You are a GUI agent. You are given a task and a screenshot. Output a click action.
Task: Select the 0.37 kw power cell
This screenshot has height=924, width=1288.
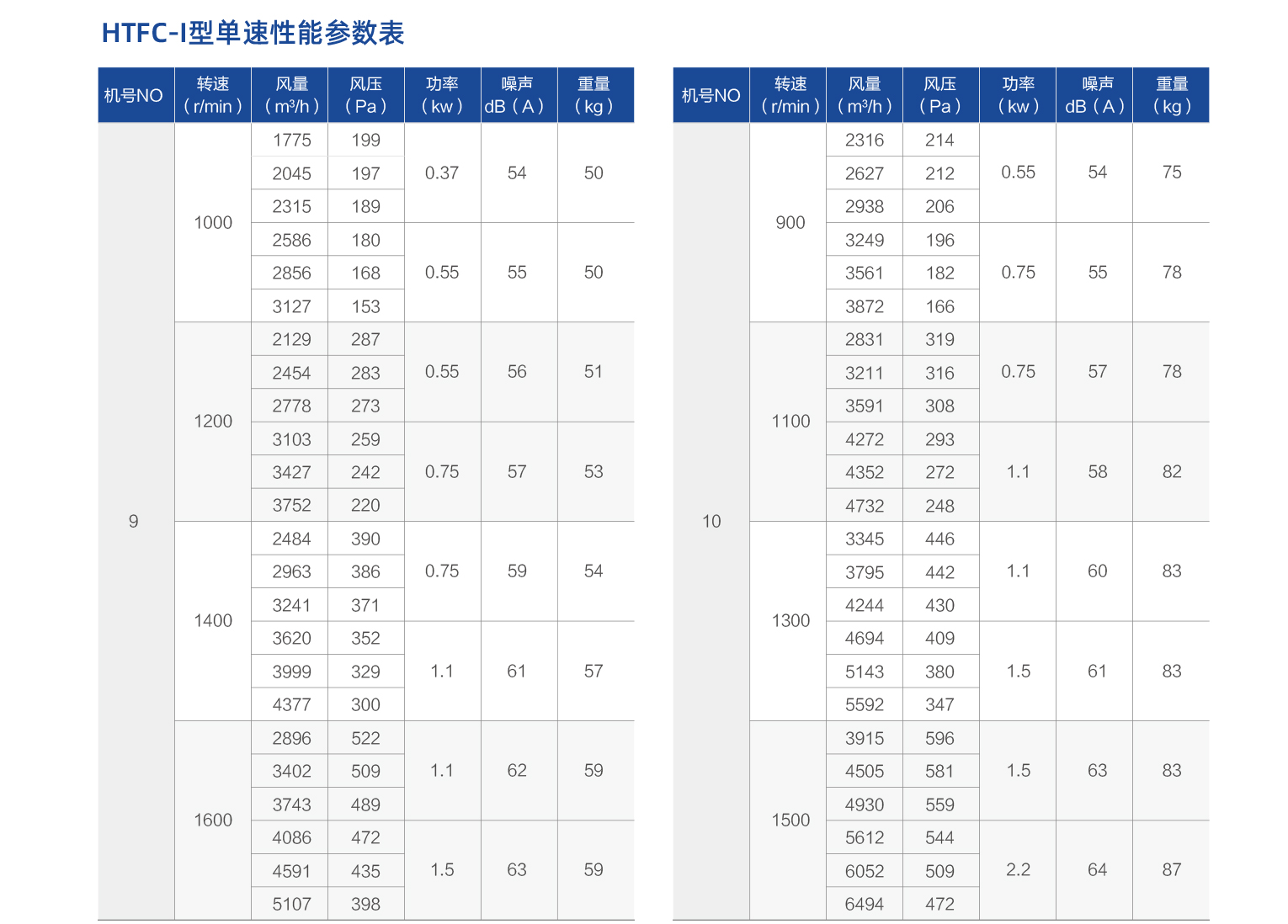[442, 173]
